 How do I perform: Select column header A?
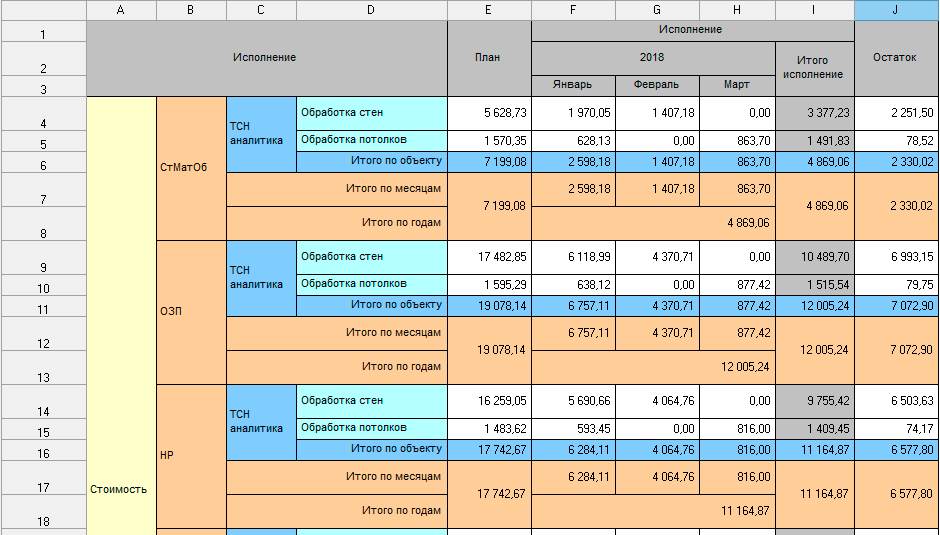tap(121, 10)
